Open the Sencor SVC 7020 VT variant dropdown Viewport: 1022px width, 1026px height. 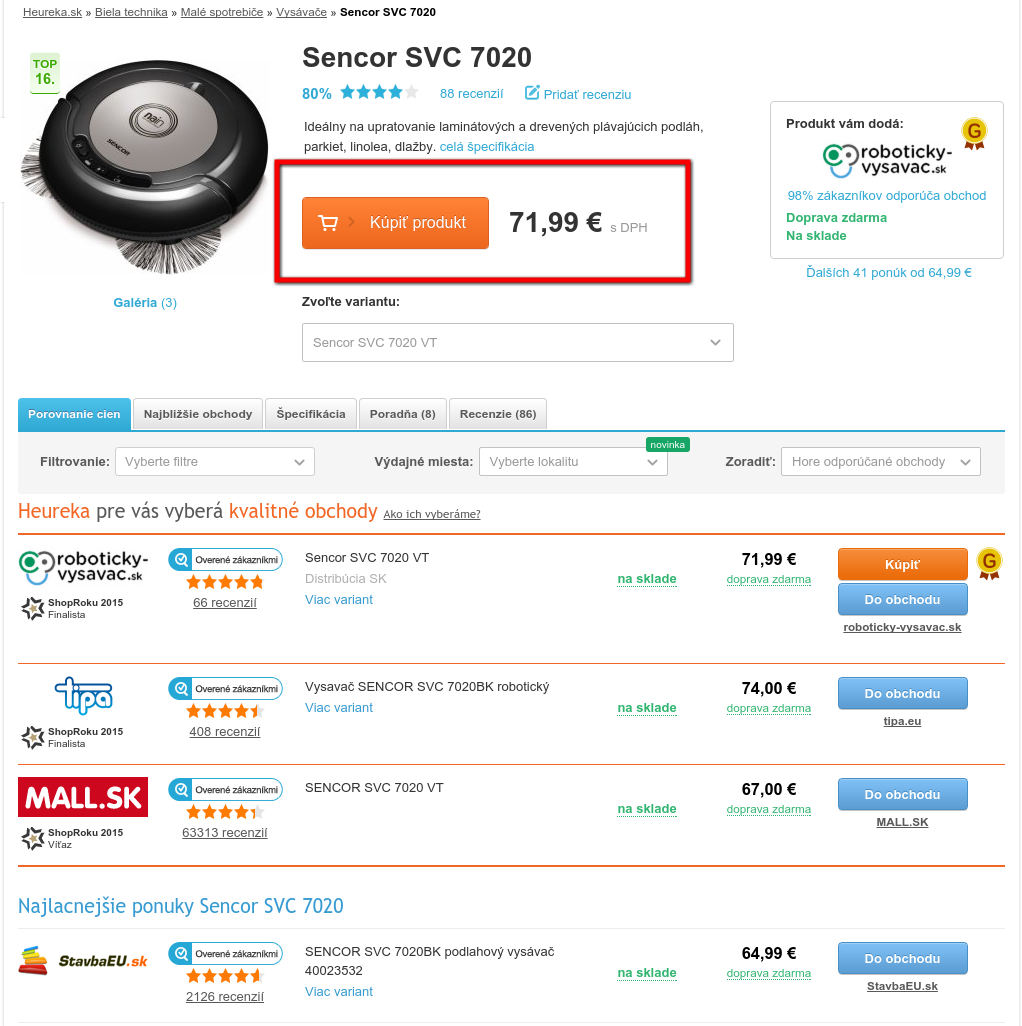pos(518,342)
